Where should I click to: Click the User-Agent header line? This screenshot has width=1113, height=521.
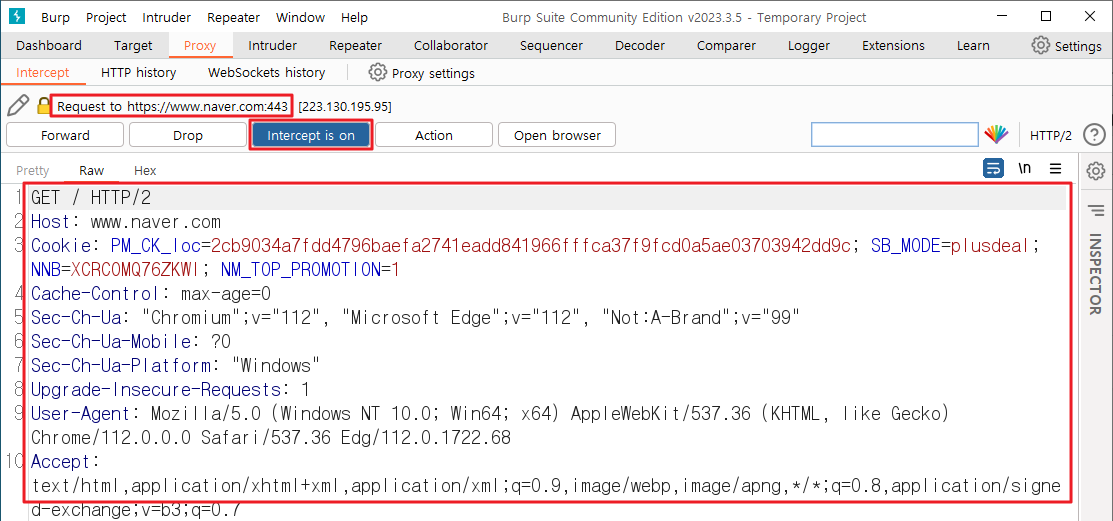(490, 425)
